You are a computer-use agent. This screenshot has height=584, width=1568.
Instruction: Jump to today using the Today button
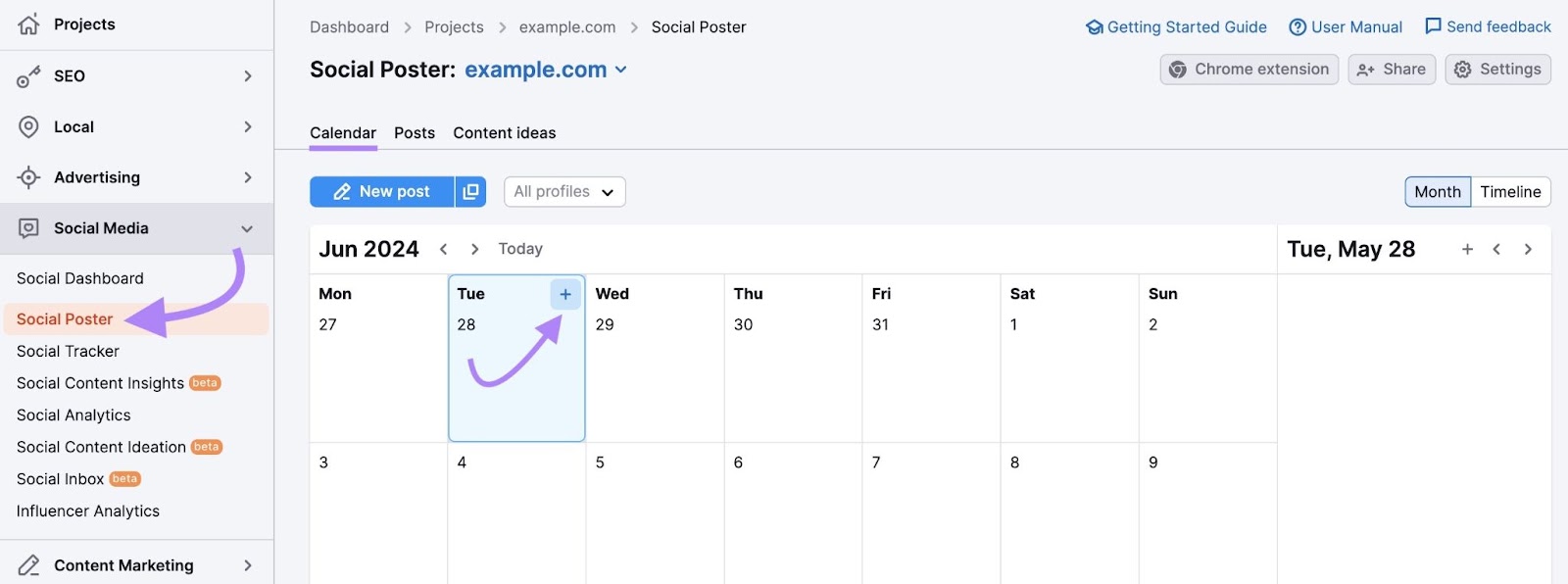[520, 248]
